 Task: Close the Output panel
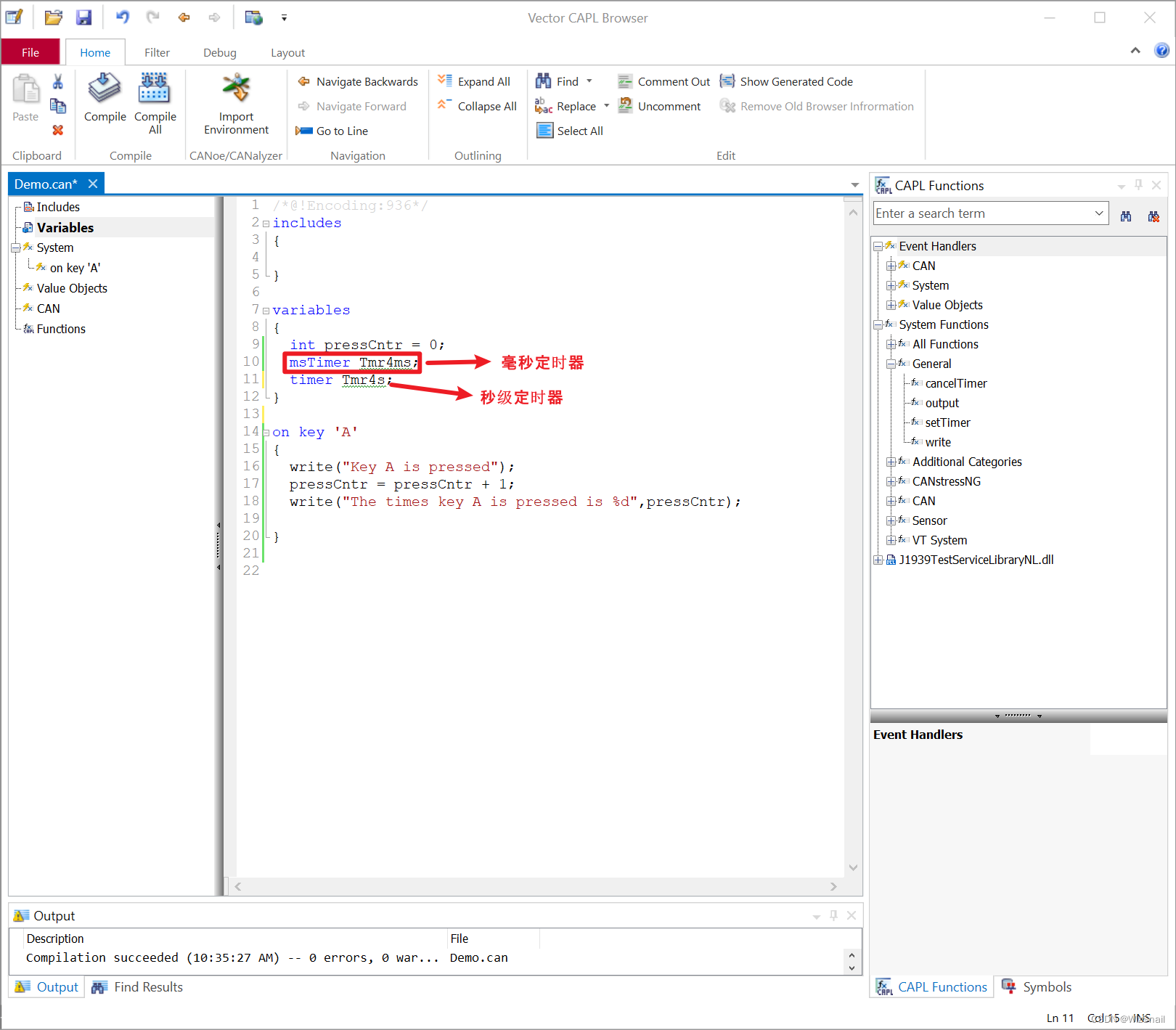point(852,916)
